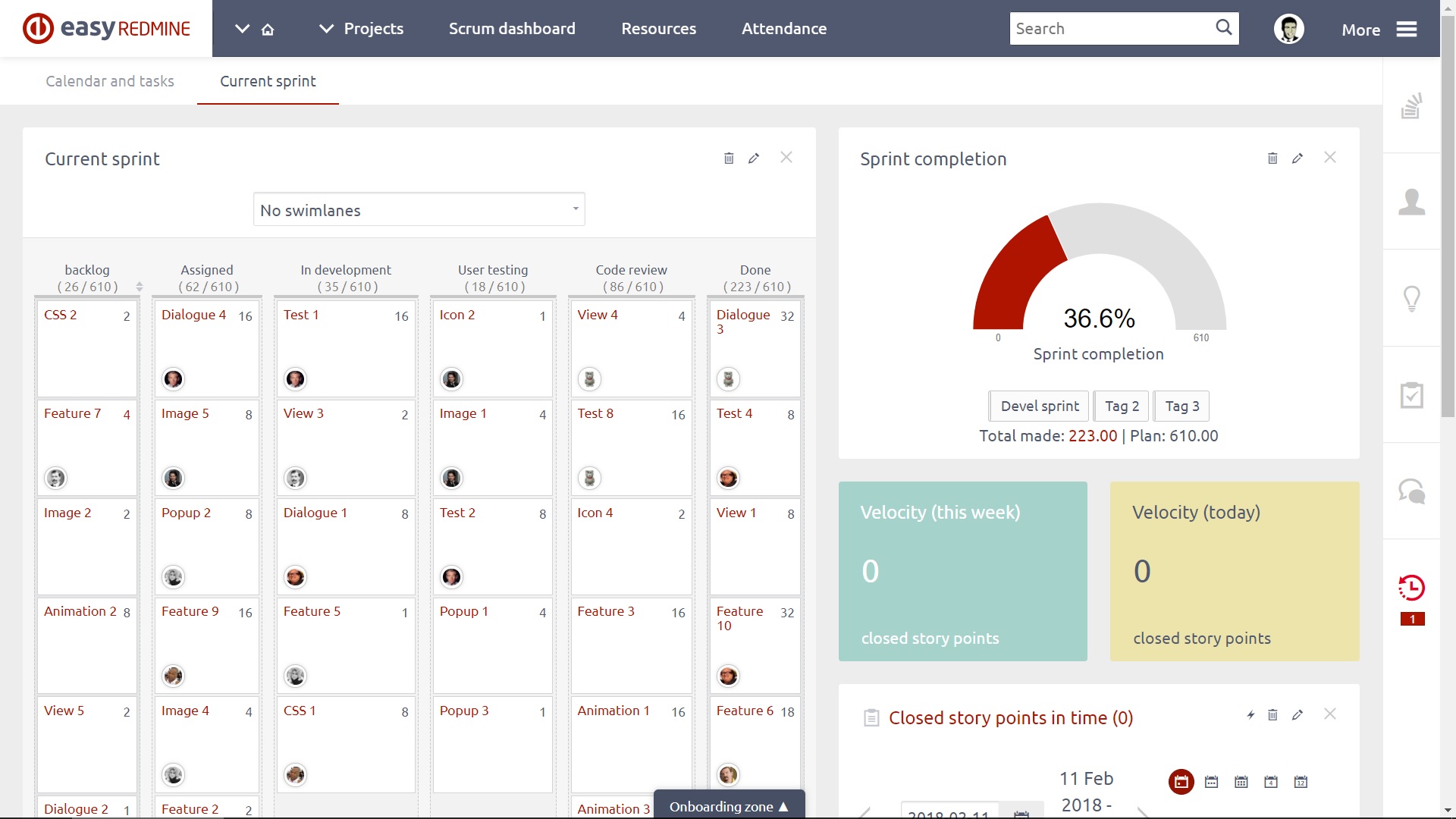
Task: Open Attendance menu
Action: click(784, 29)
